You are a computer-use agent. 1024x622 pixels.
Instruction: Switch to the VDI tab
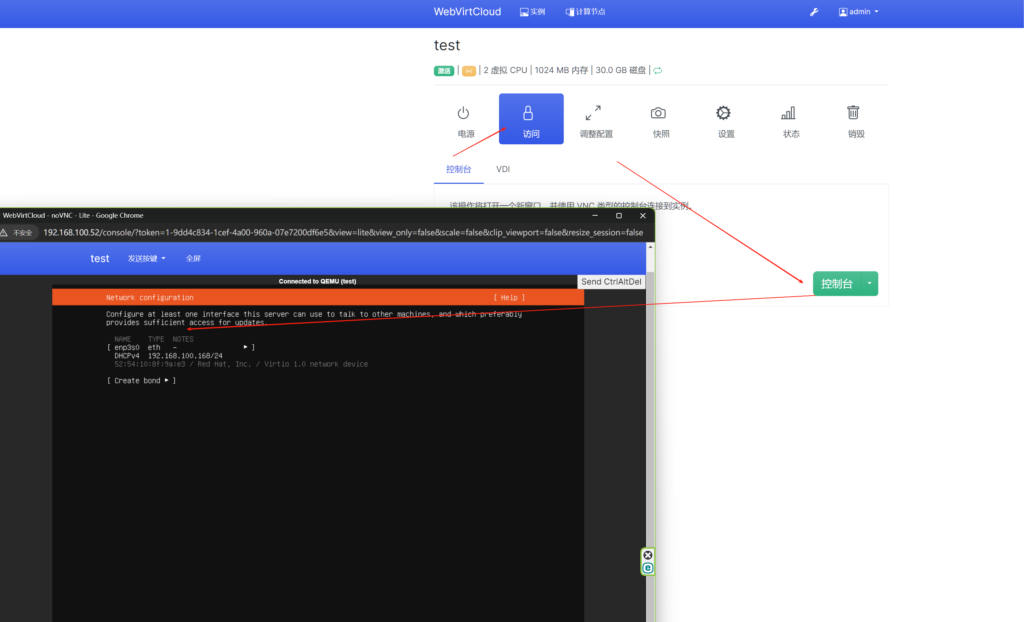coord(503,170)
